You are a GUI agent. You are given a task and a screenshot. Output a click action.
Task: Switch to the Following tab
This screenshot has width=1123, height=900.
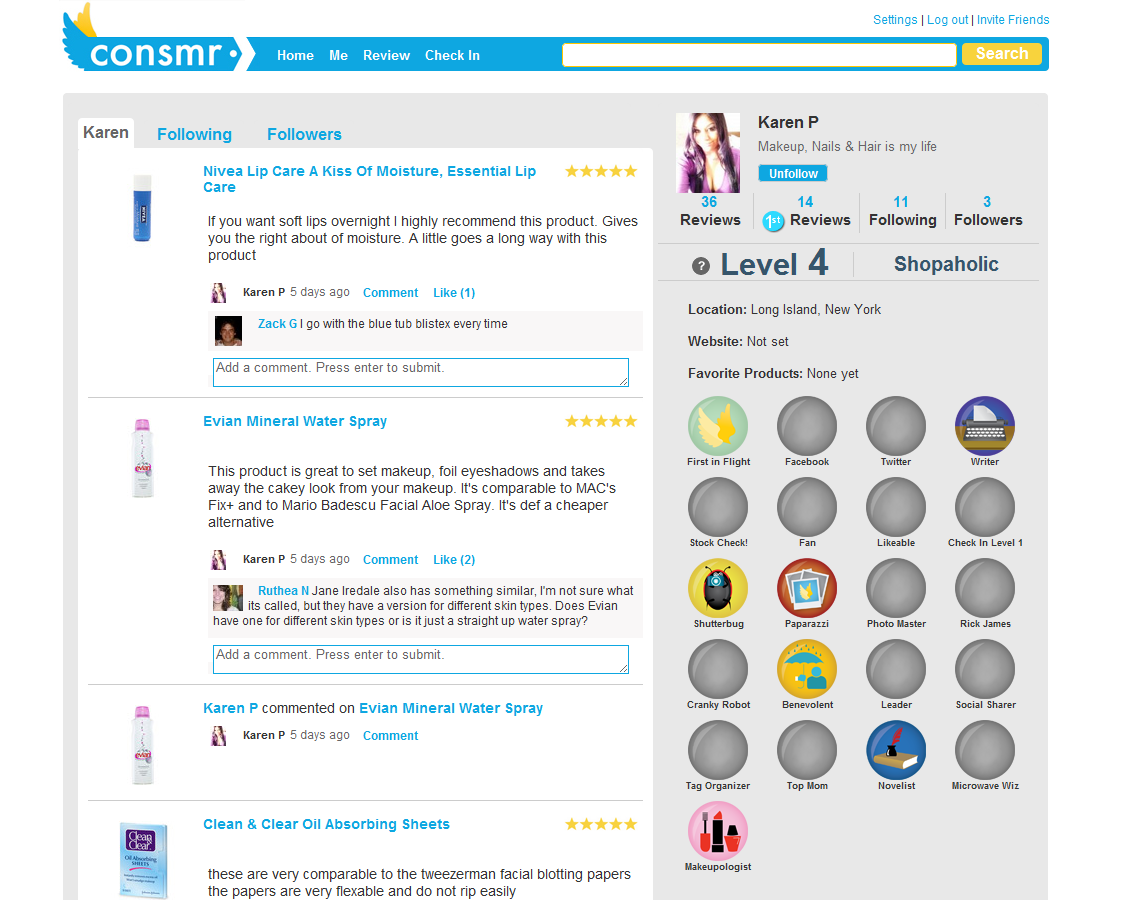[x=194, y=134]
